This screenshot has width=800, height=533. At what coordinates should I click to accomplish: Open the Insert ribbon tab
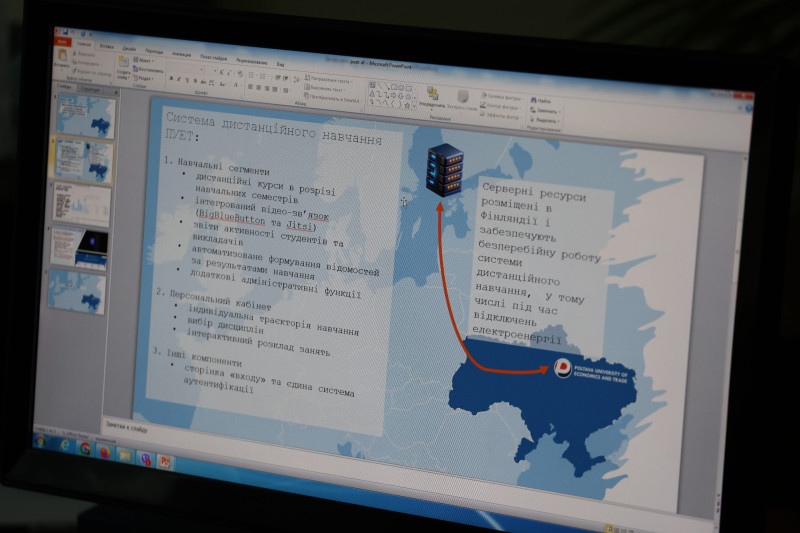(109, 46)
